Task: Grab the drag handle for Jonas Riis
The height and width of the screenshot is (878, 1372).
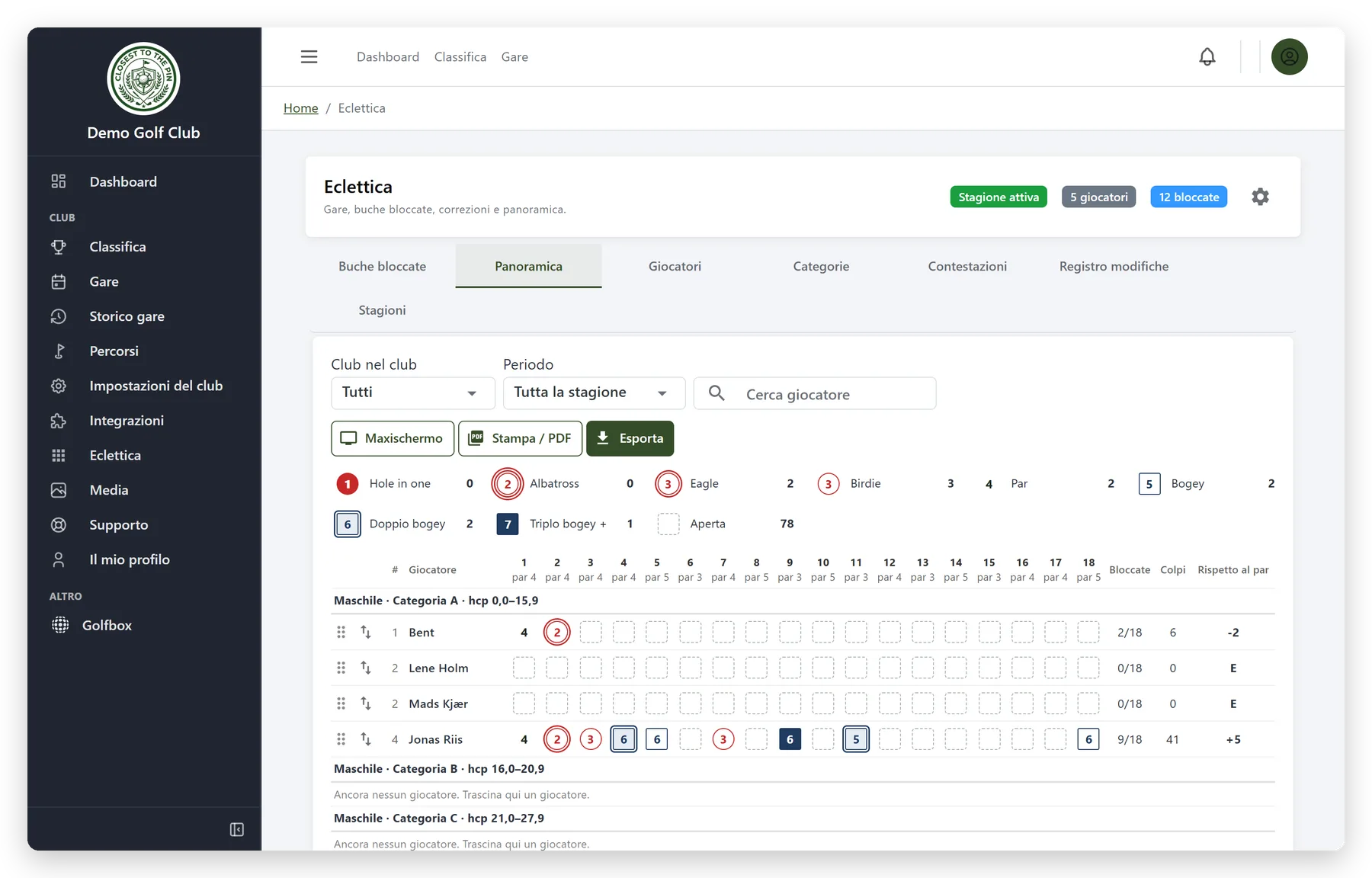Action: (341, 739)
